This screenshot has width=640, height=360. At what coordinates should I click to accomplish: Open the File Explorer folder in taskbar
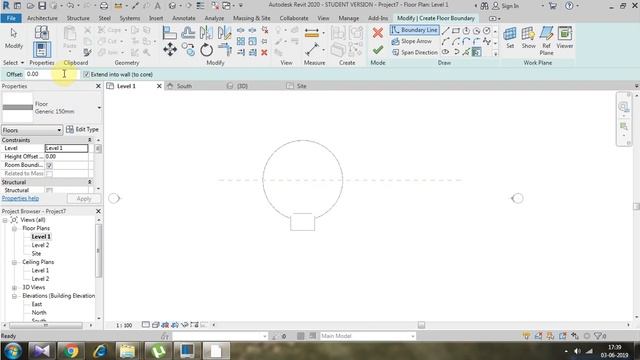click(127, 351)
